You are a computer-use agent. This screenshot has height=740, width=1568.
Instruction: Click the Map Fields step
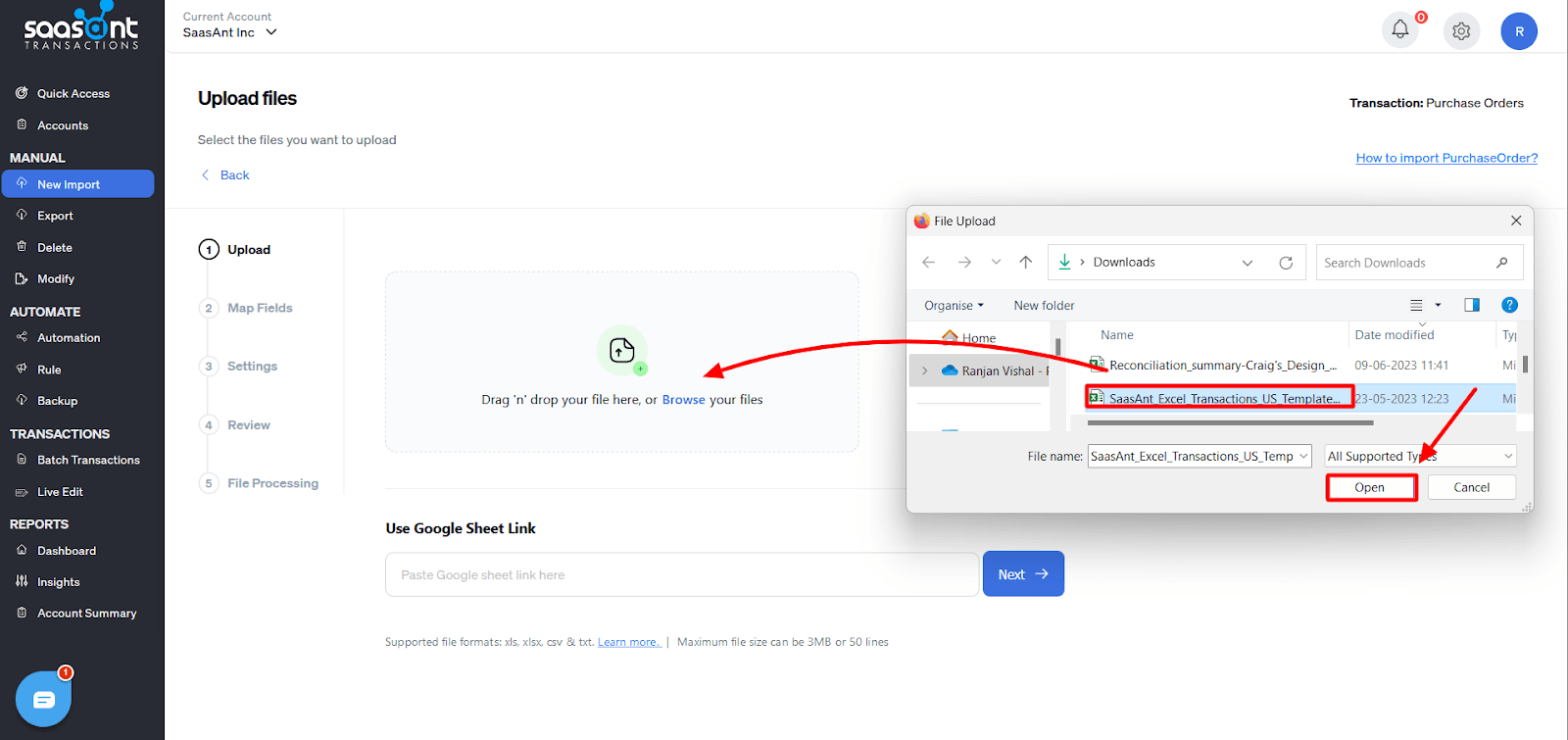point(260,308)
